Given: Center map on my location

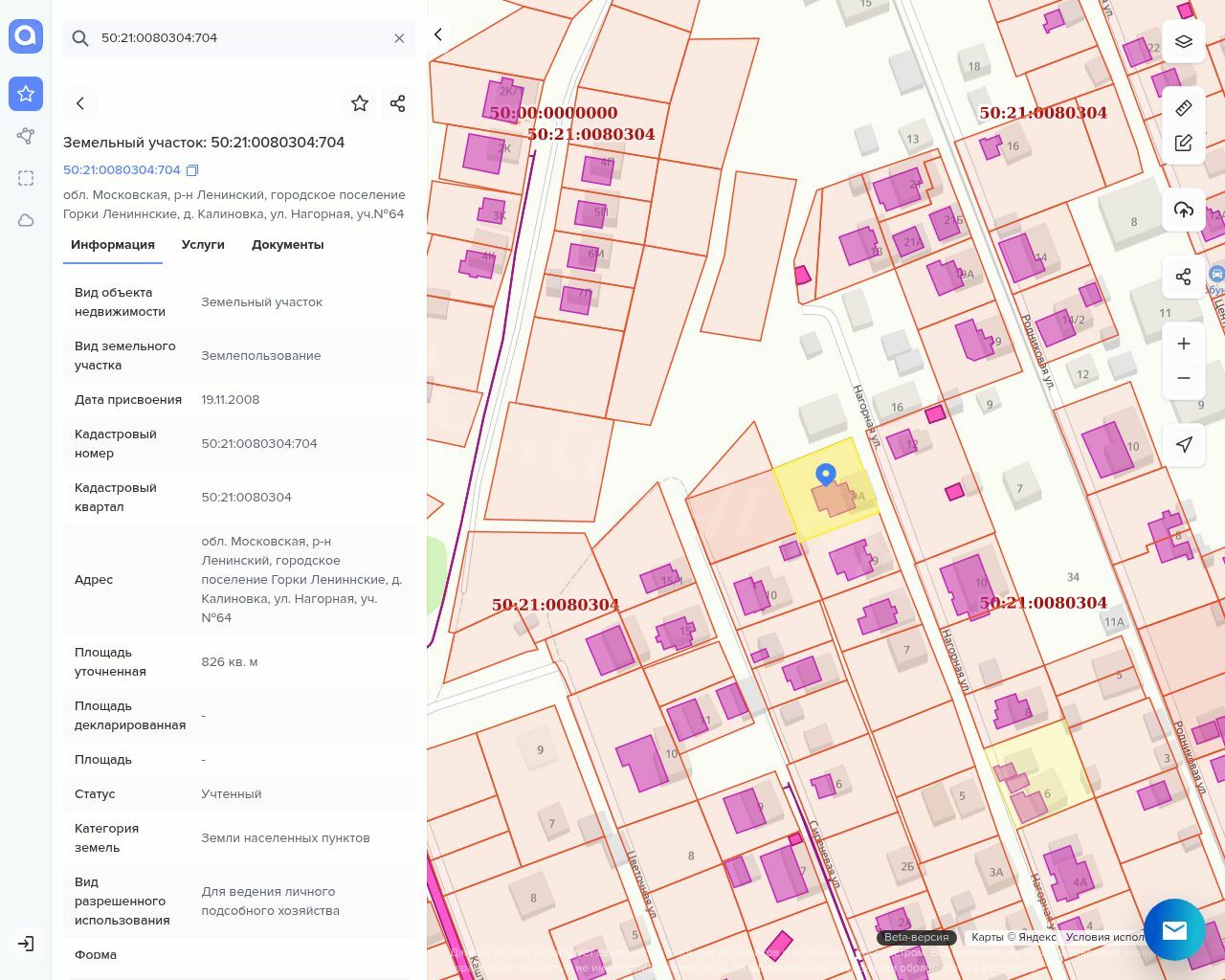Looking at the screenshot, I should (1183, 444).
